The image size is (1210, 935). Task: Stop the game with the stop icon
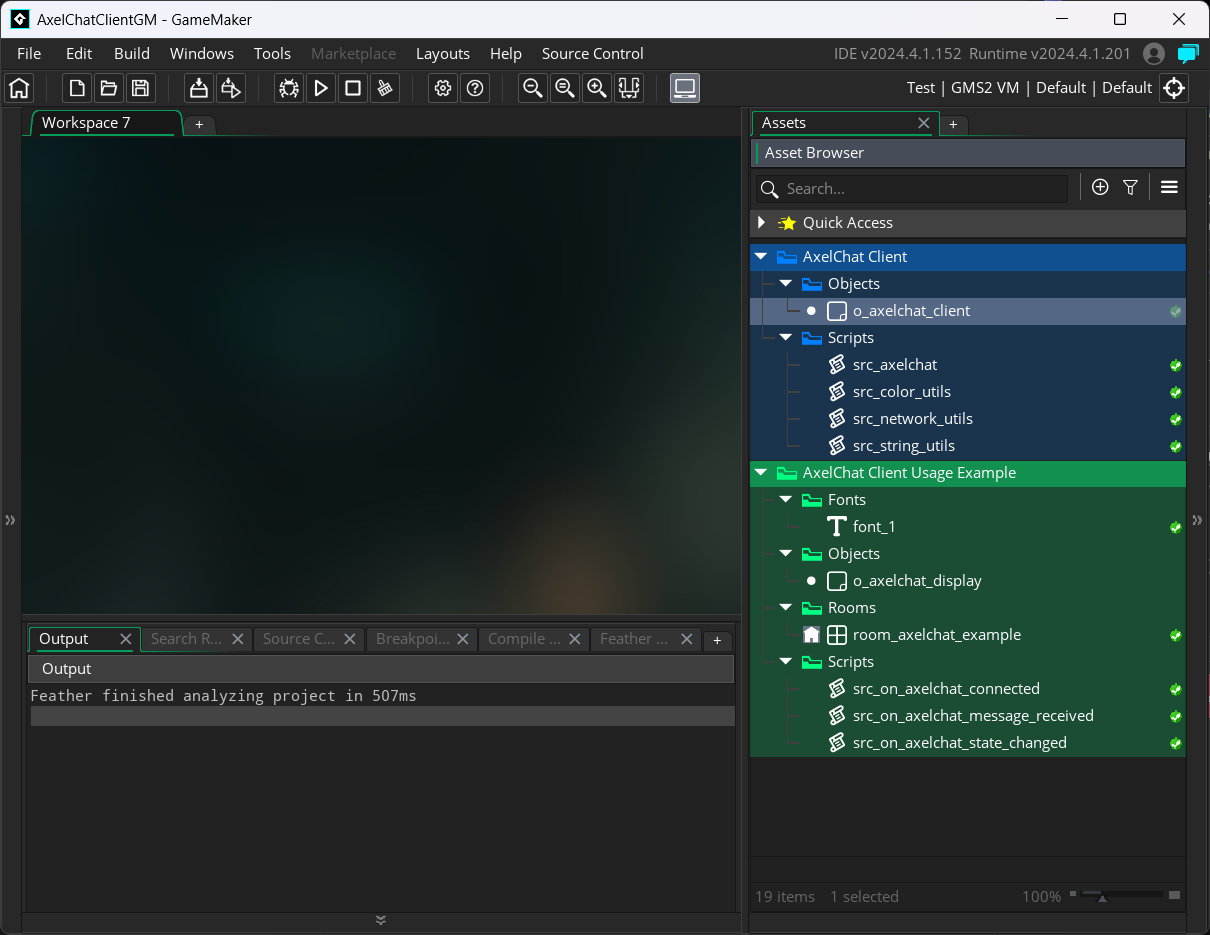[x=353, y=88]
